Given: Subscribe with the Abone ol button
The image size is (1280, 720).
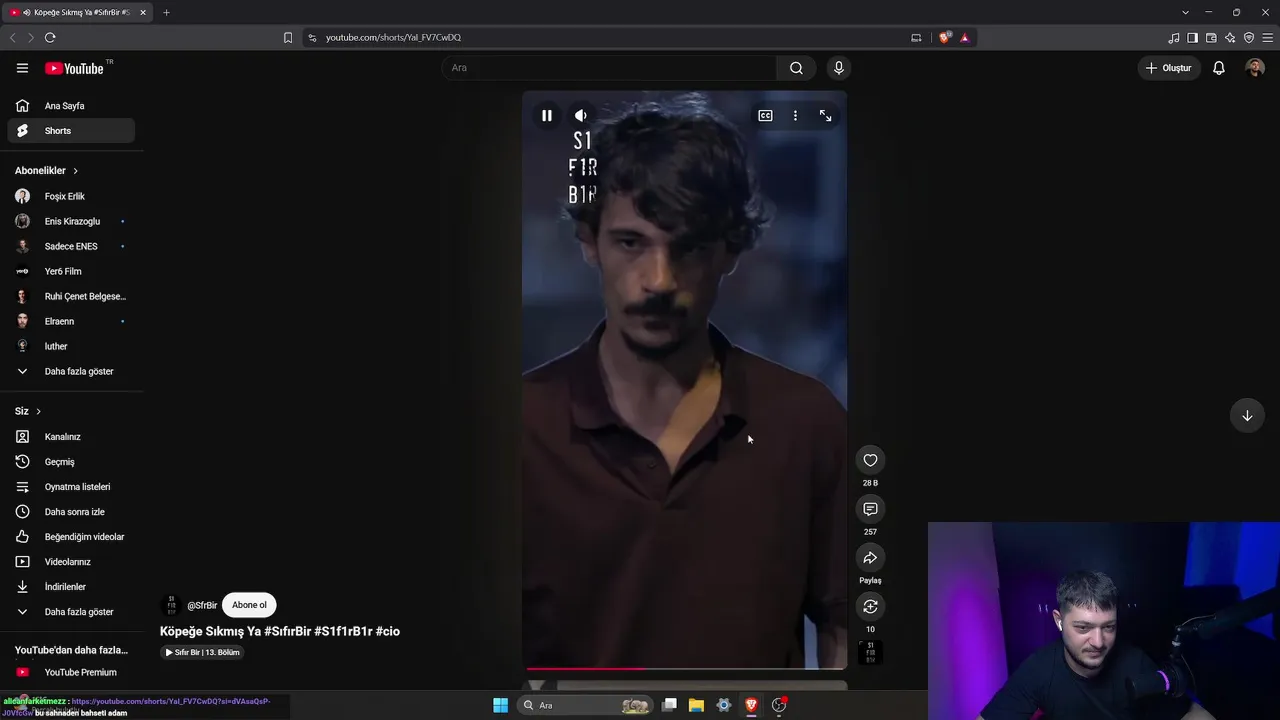Looking at the screenshot, I should [249, 605].
